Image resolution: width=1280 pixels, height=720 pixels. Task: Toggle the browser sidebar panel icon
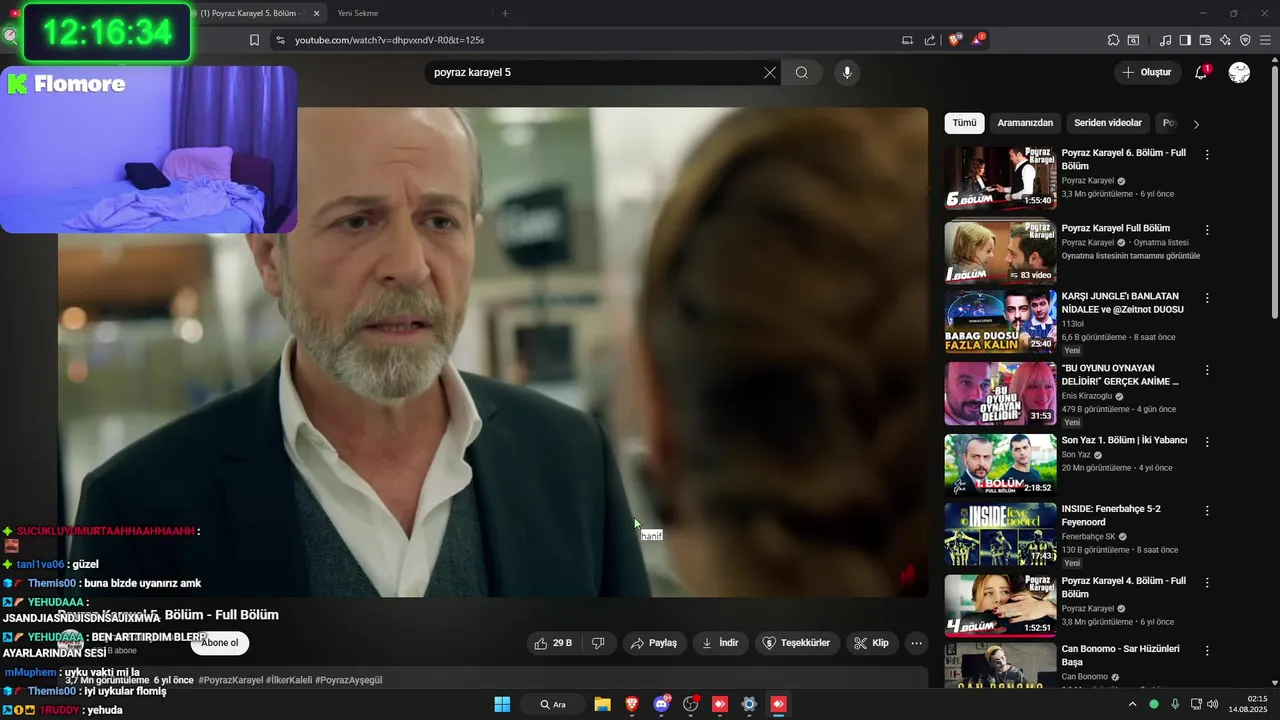(x=1185, y=40)
